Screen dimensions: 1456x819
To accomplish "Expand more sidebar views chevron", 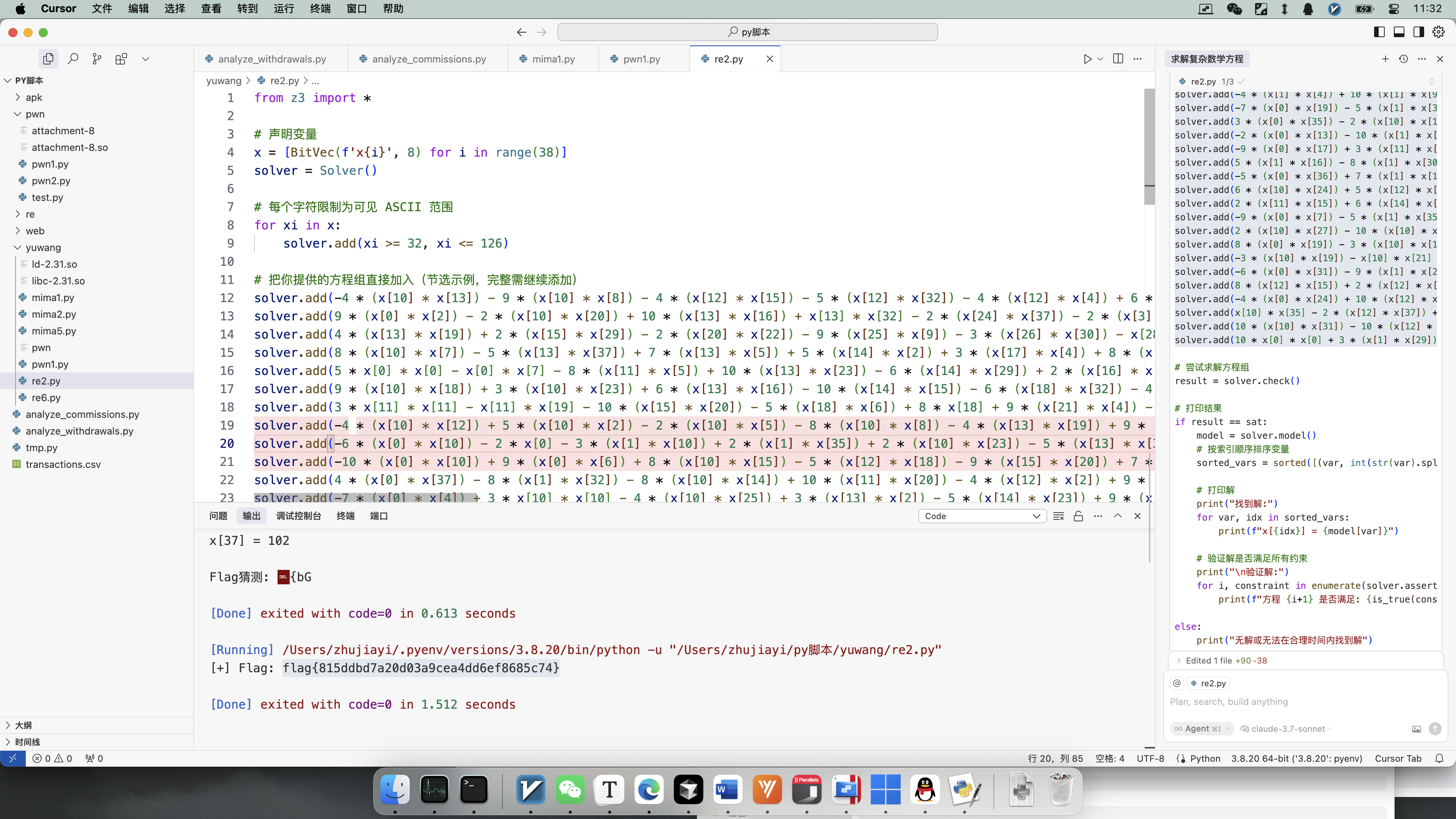I will coord(145,59).
